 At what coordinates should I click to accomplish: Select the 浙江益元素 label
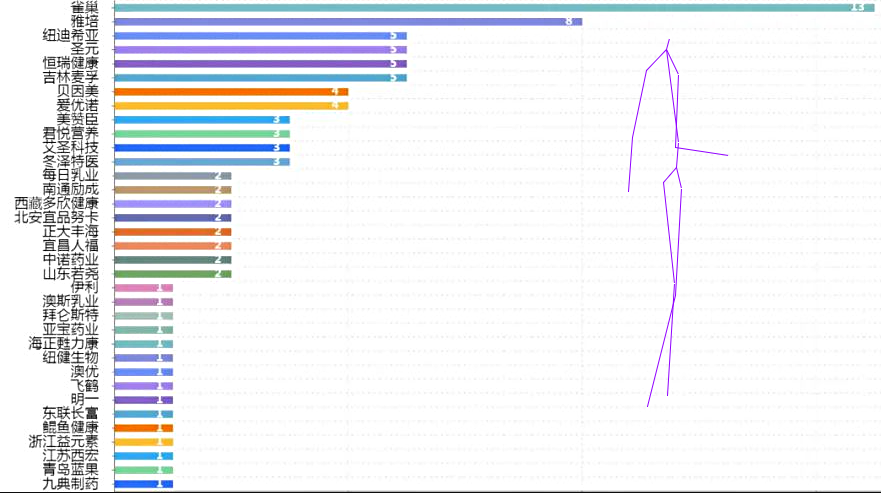pos(63,442)
